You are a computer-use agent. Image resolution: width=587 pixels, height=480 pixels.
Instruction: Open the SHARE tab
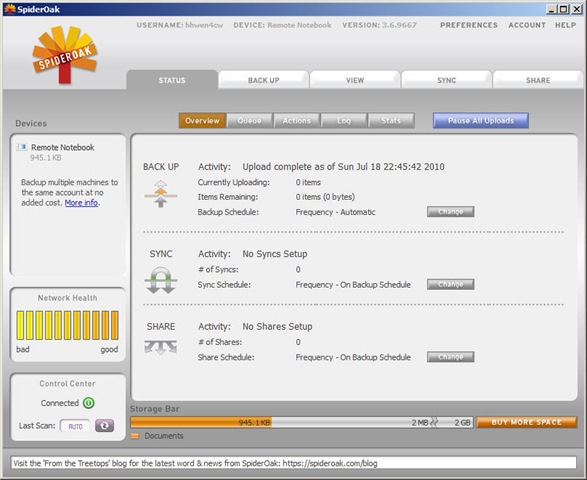click(538, 80)
